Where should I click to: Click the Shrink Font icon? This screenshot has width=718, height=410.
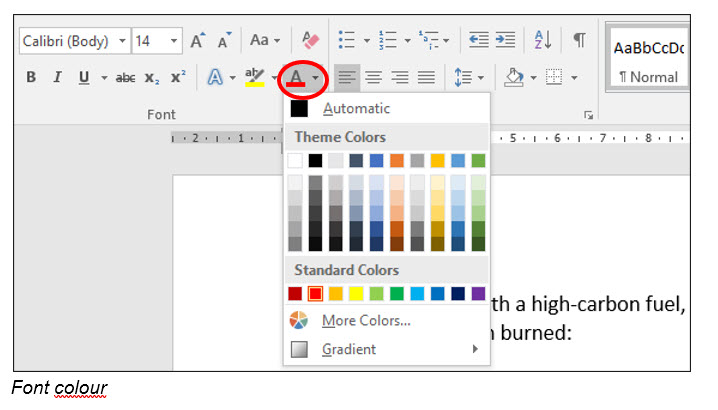coord(224,40)
